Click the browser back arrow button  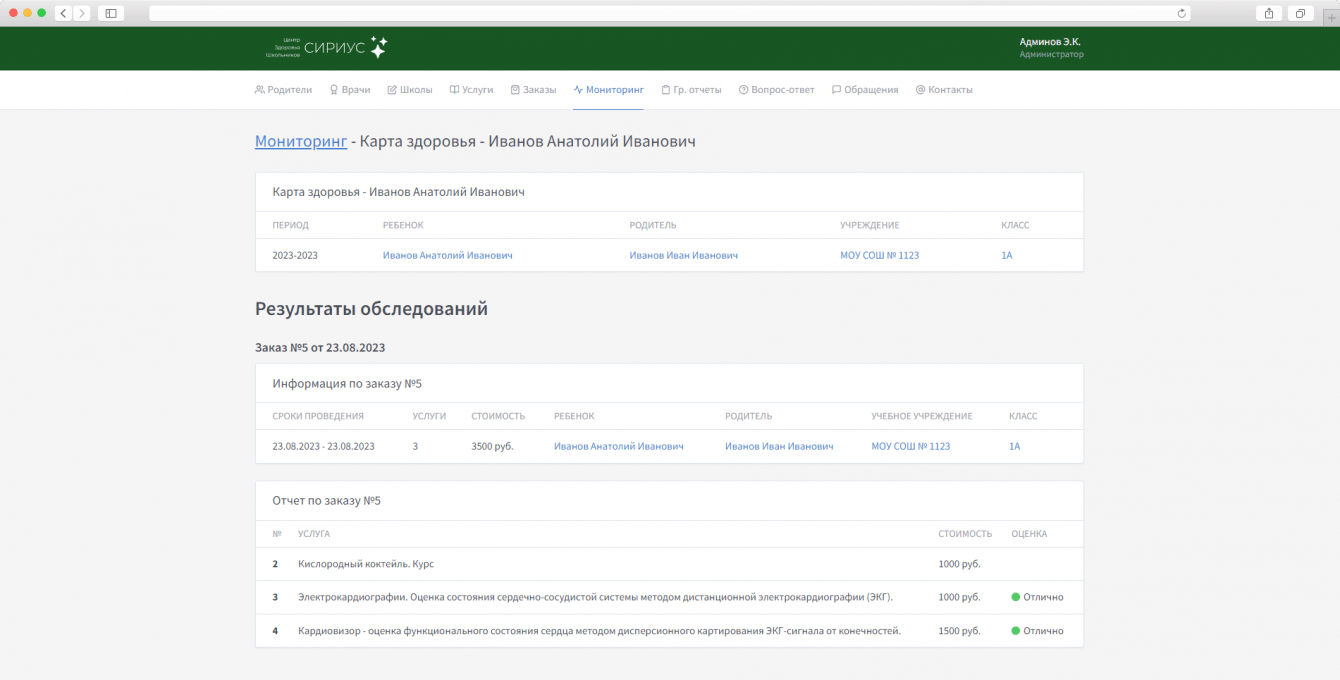[x=63, y=13]
